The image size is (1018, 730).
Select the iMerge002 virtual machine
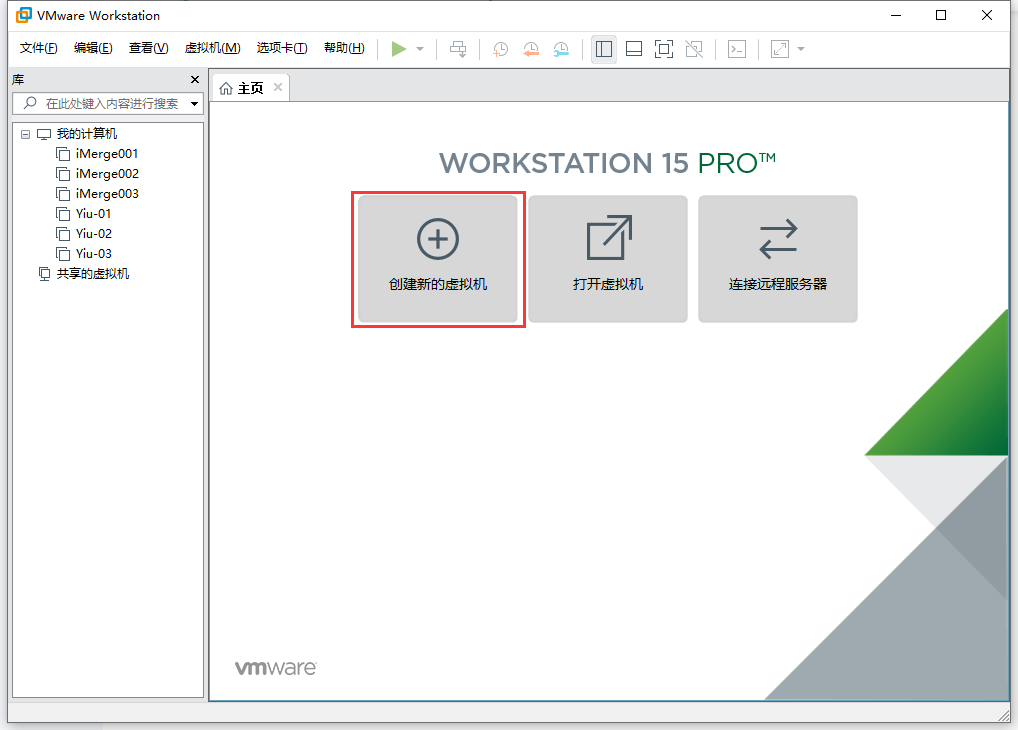coord(107,174)
